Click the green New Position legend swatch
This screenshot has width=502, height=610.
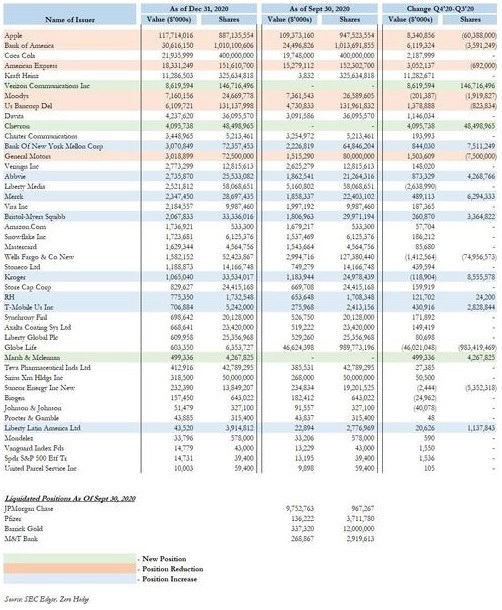70,559
